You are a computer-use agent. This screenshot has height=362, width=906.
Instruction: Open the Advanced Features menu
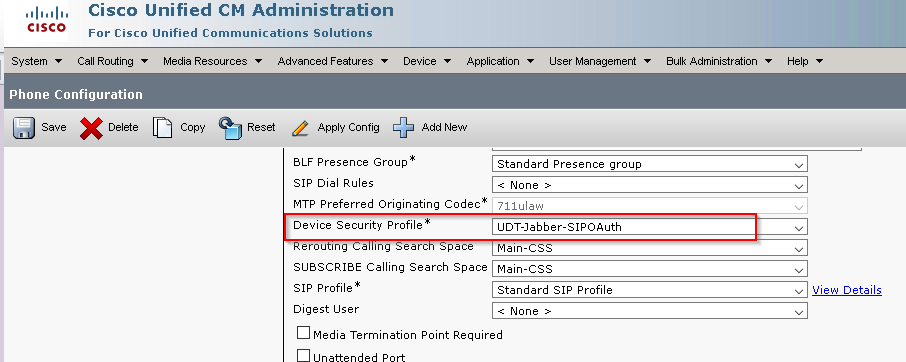[x=333, y=61]
